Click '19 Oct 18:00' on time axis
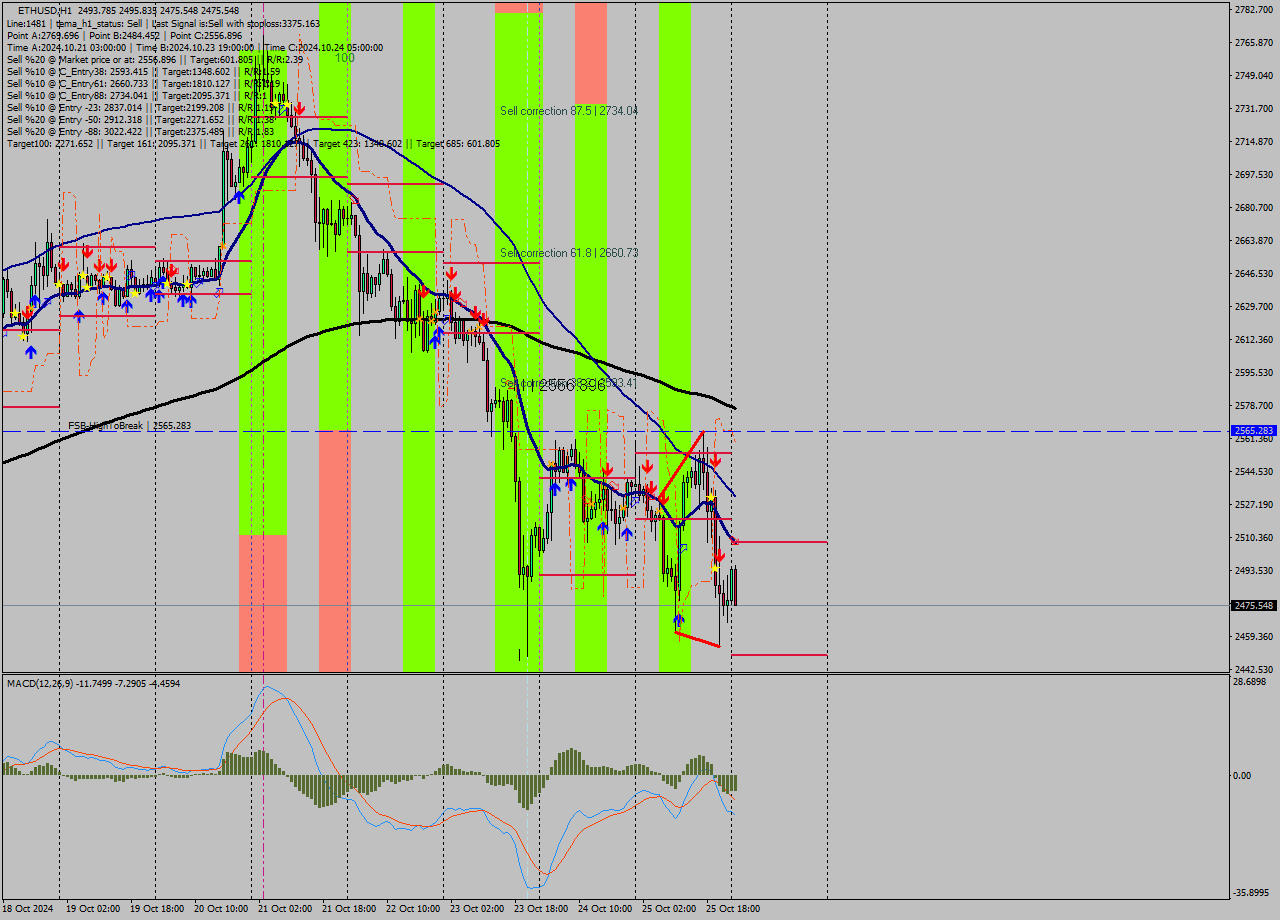 [x=156, y=909]
